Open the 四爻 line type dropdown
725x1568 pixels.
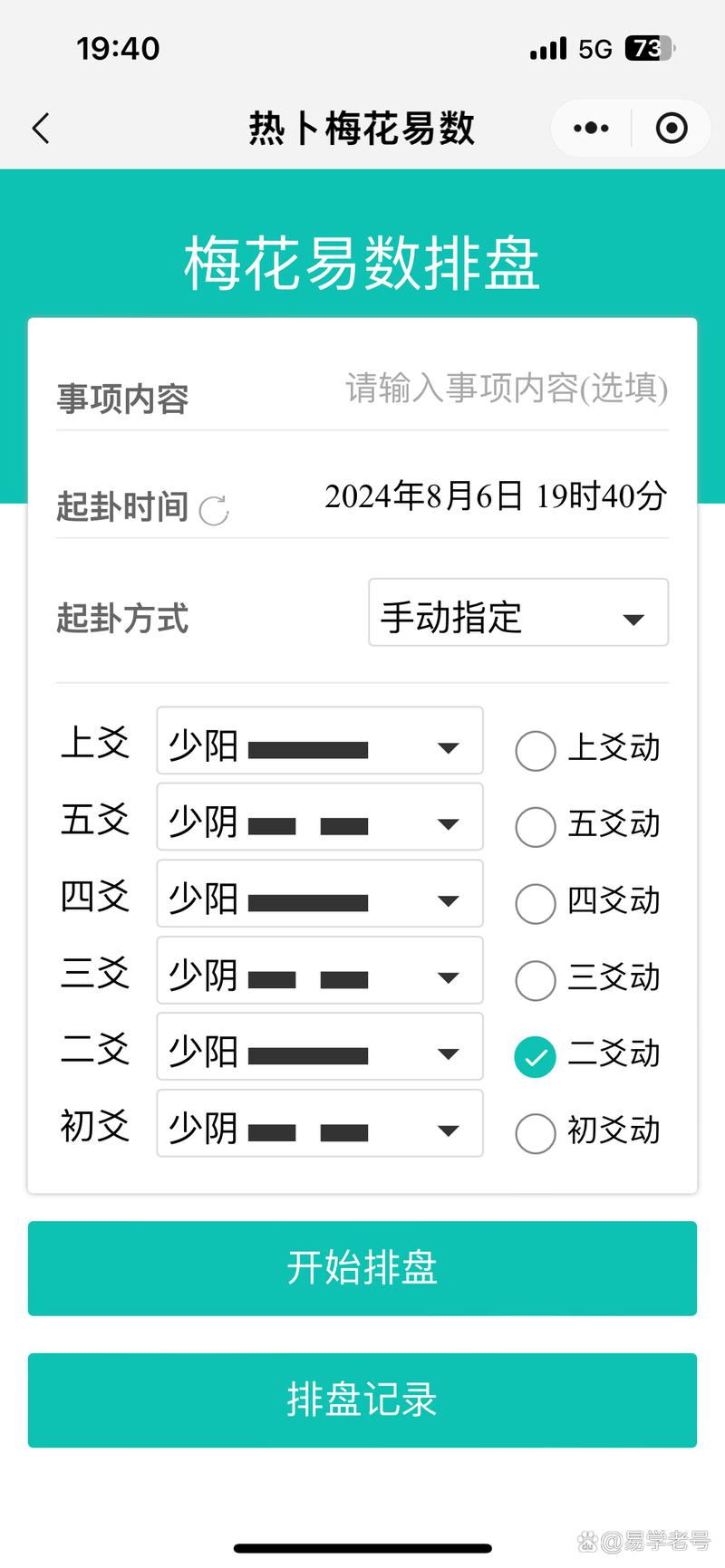(x=319, y=894)
